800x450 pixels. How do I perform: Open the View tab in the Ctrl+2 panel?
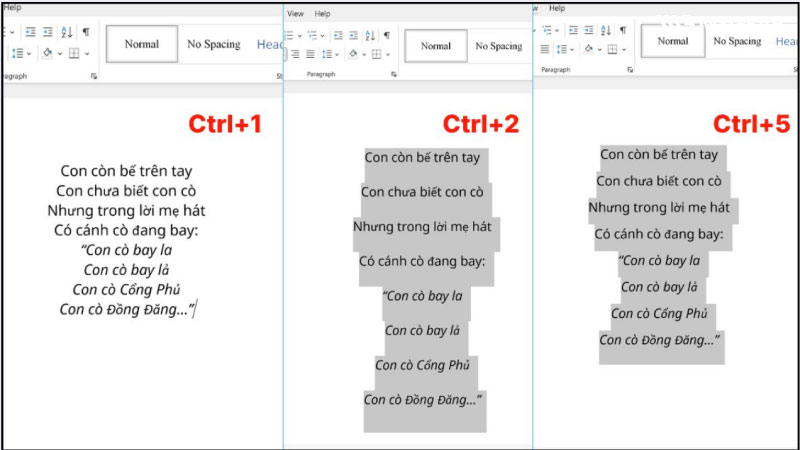pos(295,14)
